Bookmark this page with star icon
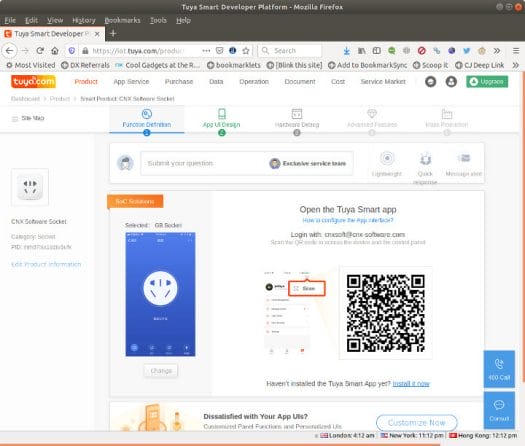 pyautogui.click(x=246, y=51)
